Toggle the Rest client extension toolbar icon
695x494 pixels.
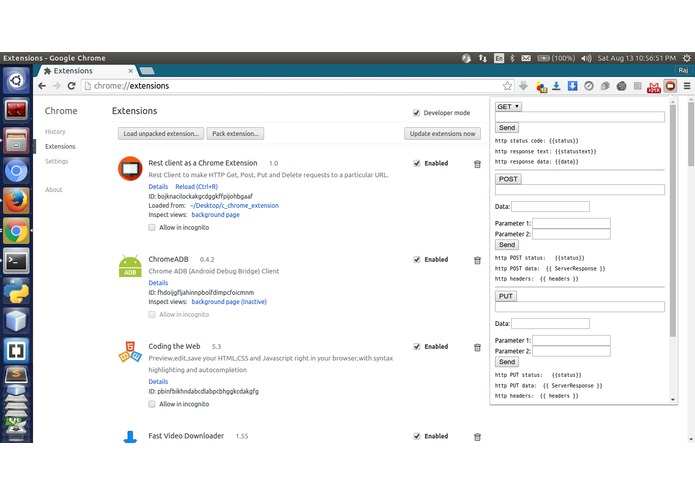click(670, 86)
